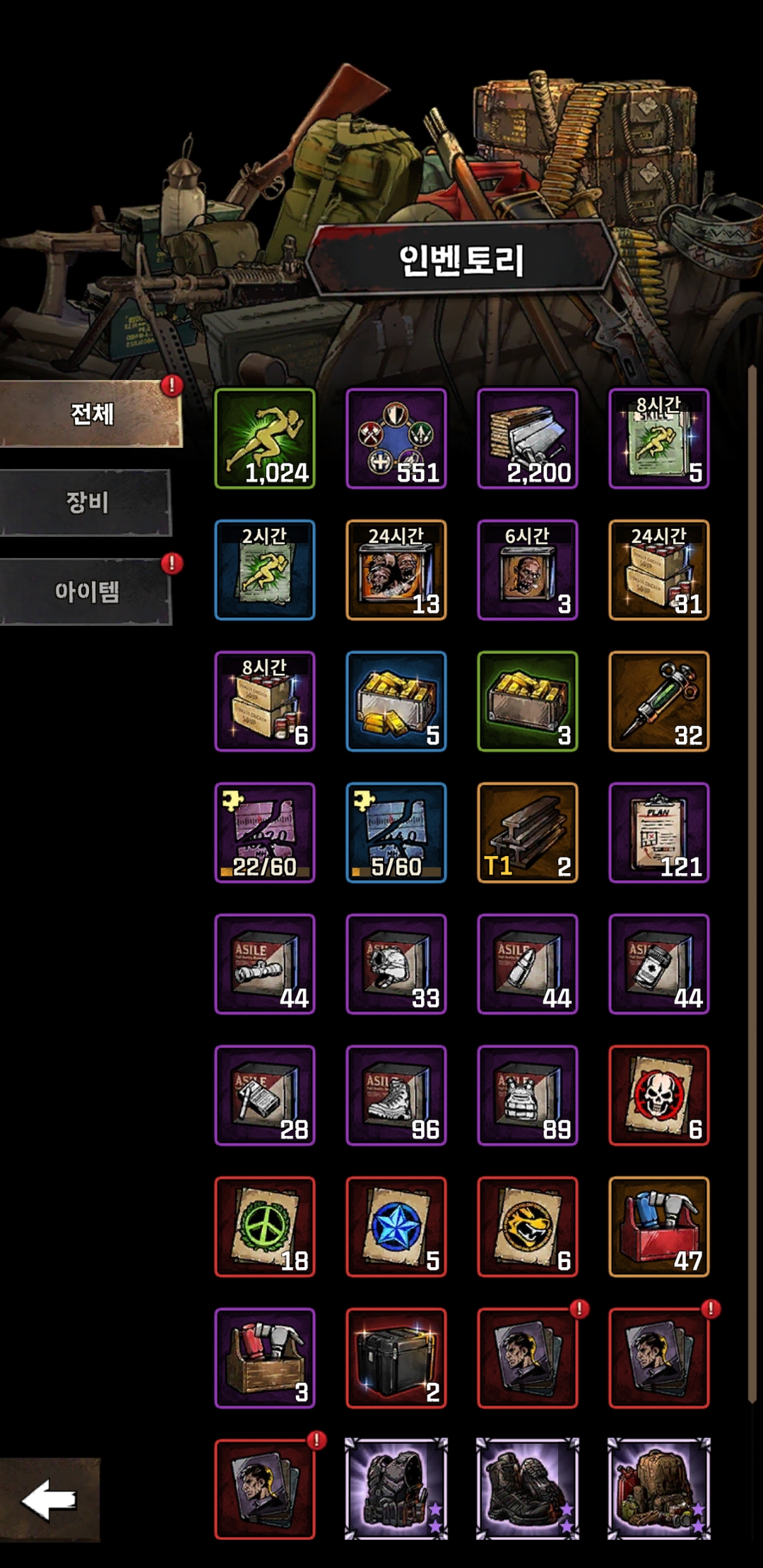
Task: Select the red toolbox item with 47
Action: (x=659, y=1226)
